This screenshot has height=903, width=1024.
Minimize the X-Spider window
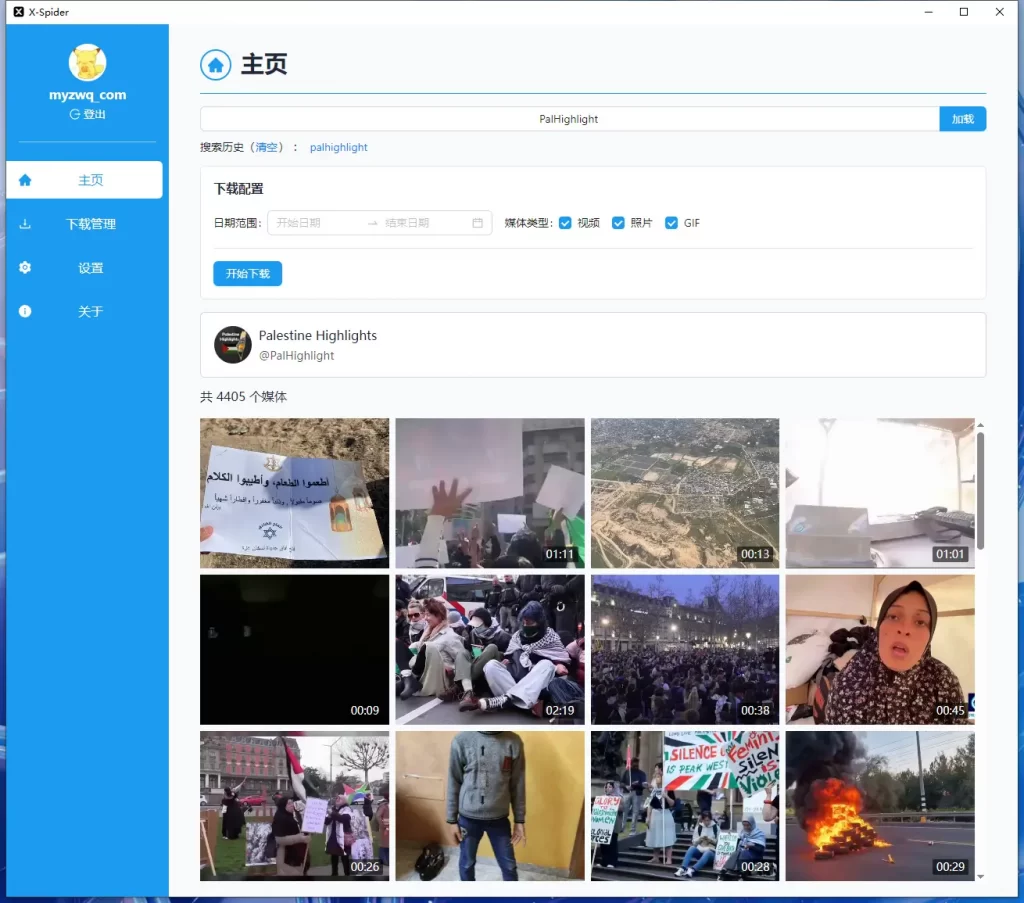coord(929,12)
